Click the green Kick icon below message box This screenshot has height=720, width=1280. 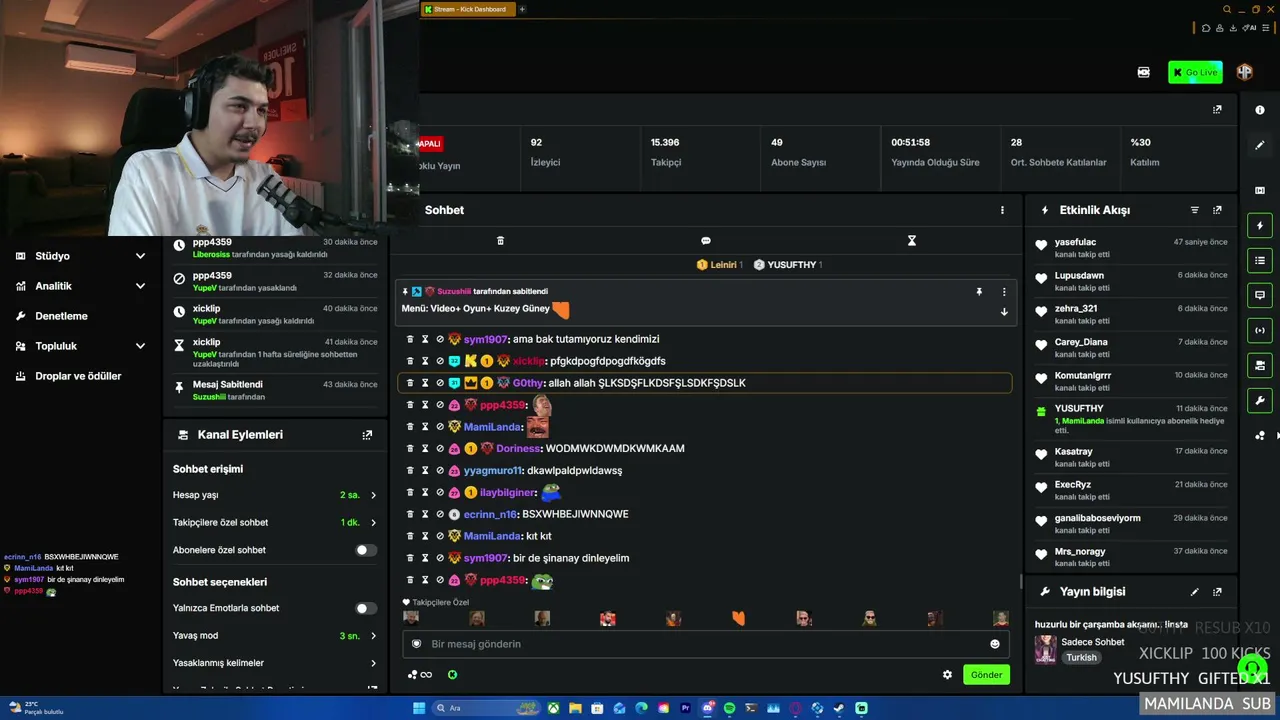tap(452, 675)
